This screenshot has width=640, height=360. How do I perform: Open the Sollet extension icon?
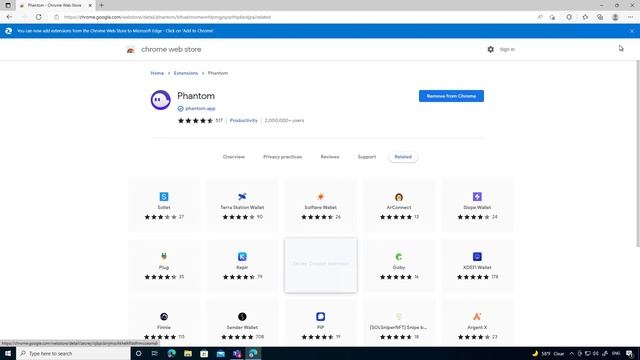(164, 197)
